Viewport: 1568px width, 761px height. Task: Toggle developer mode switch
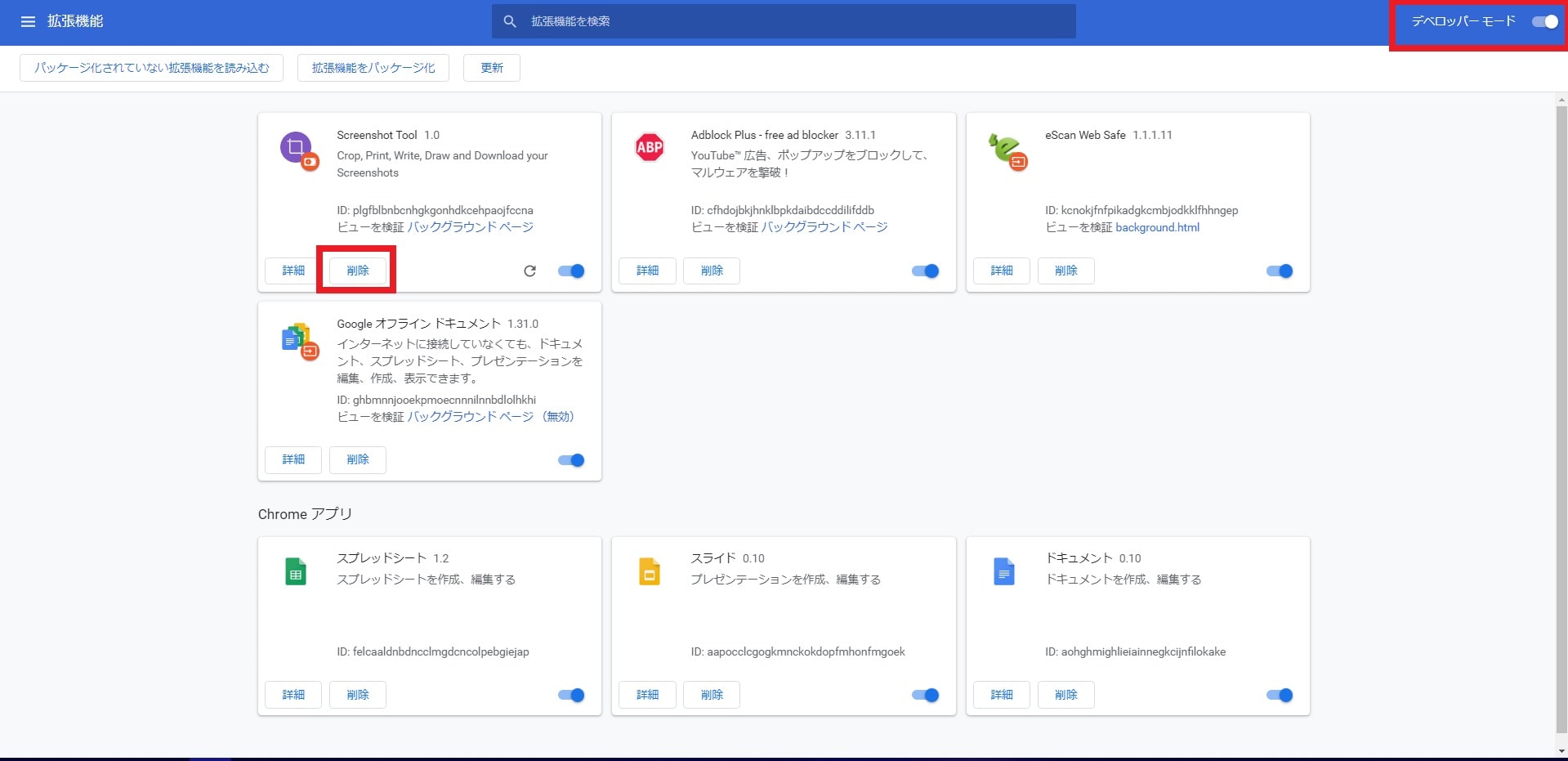click(x=1545, y=22)
